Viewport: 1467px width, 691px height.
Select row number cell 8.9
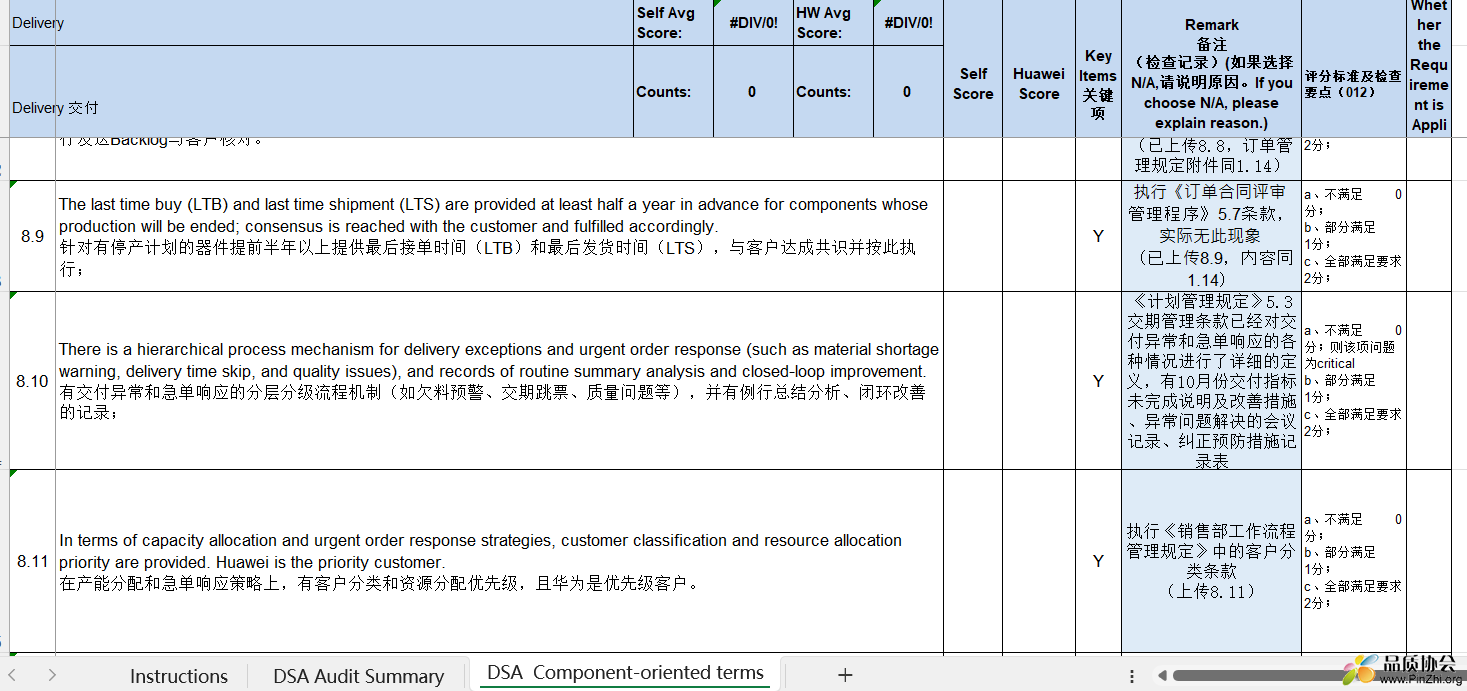coord(32,236)
